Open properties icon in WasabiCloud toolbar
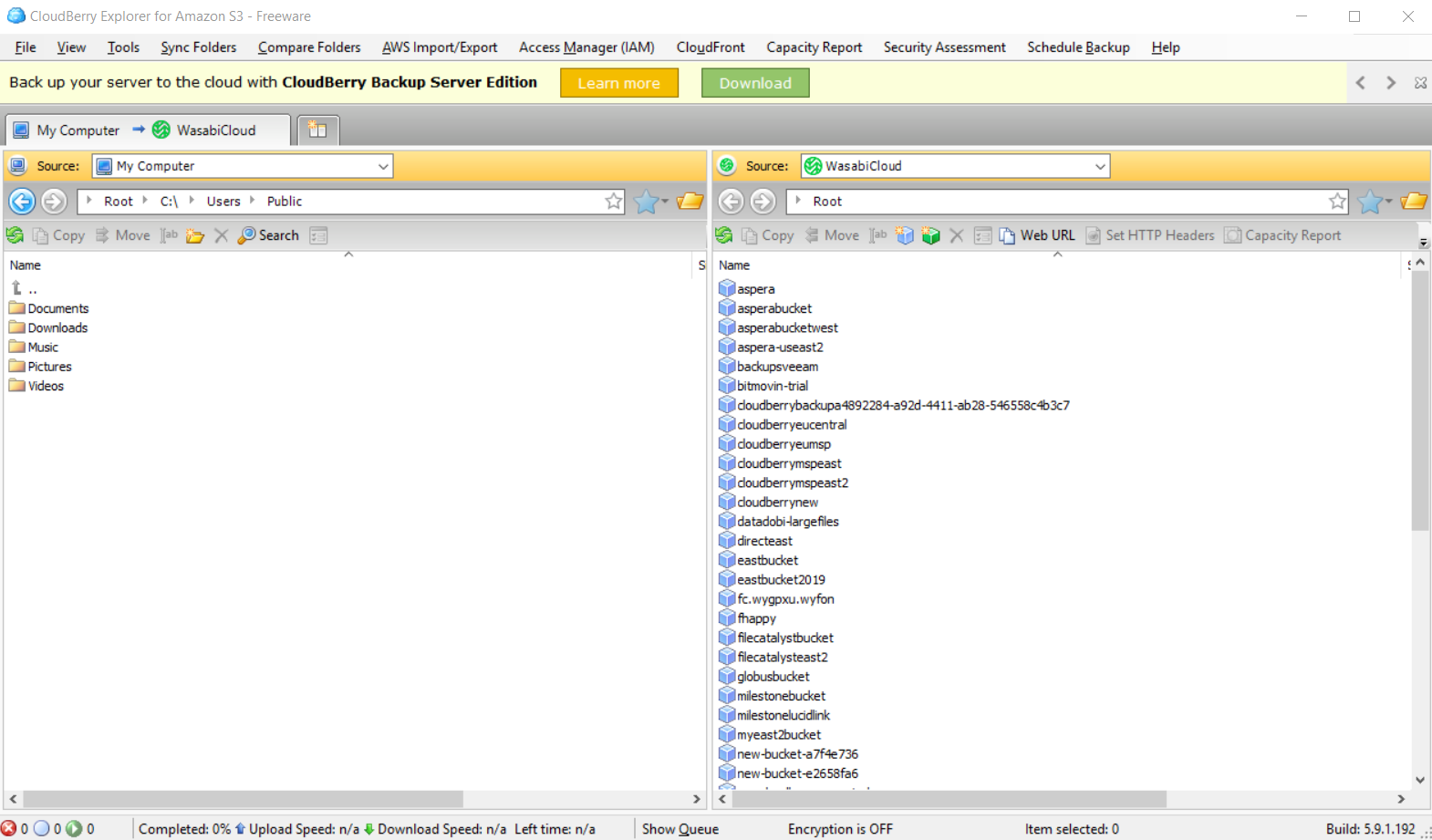Image resolution: width=1432 pixels, height=840 pixels. 982,235
